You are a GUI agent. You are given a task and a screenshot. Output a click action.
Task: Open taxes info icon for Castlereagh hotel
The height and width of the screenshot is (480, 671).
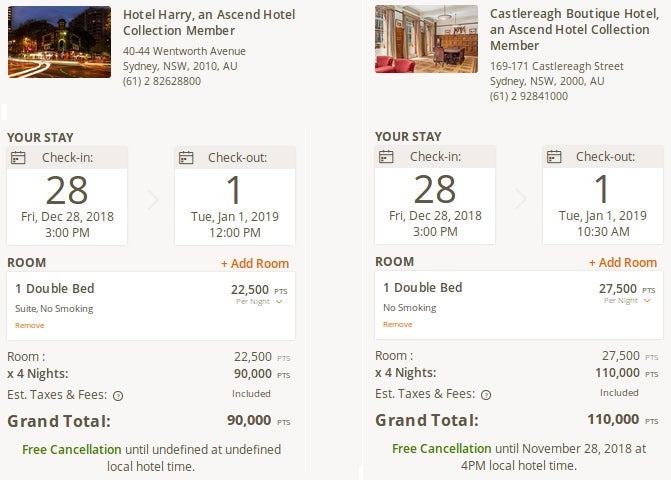[x=486, y=395]
